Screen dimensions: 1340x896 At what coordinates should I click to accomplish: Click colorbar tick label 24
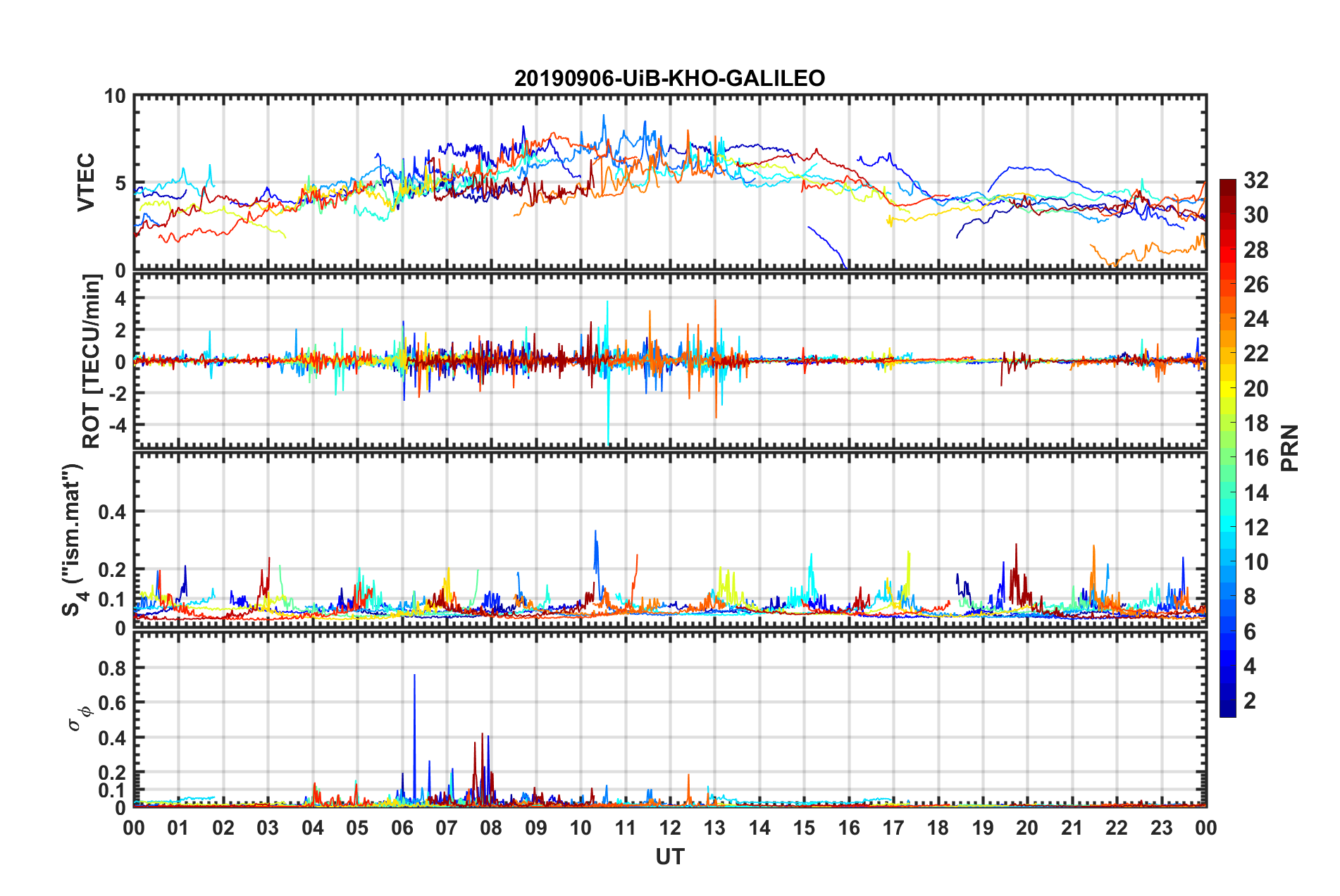1255,319
